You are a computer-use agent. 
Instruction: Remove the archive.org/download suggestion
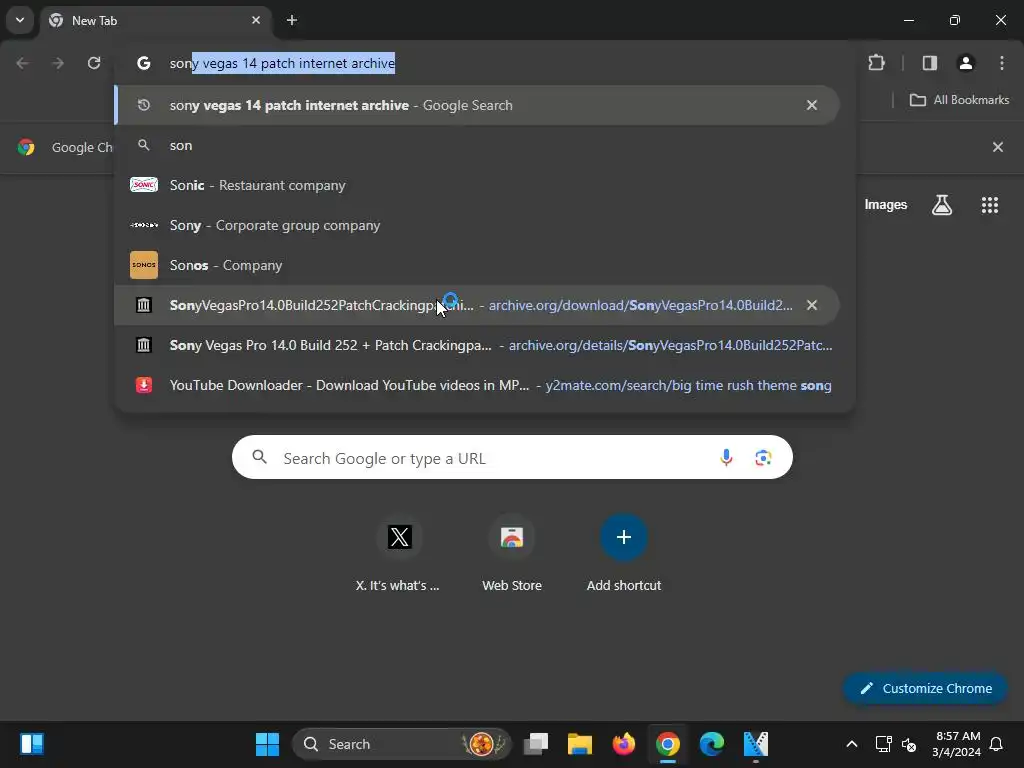point(812,305)
